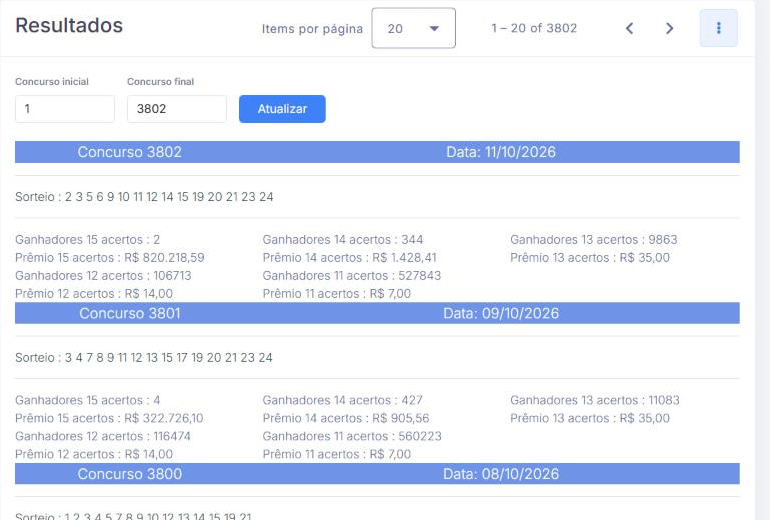The image size is (770, 520).
Task: Click the Sorteio line starting with 2 3 5 6
Action: click(x=144, y=197)
